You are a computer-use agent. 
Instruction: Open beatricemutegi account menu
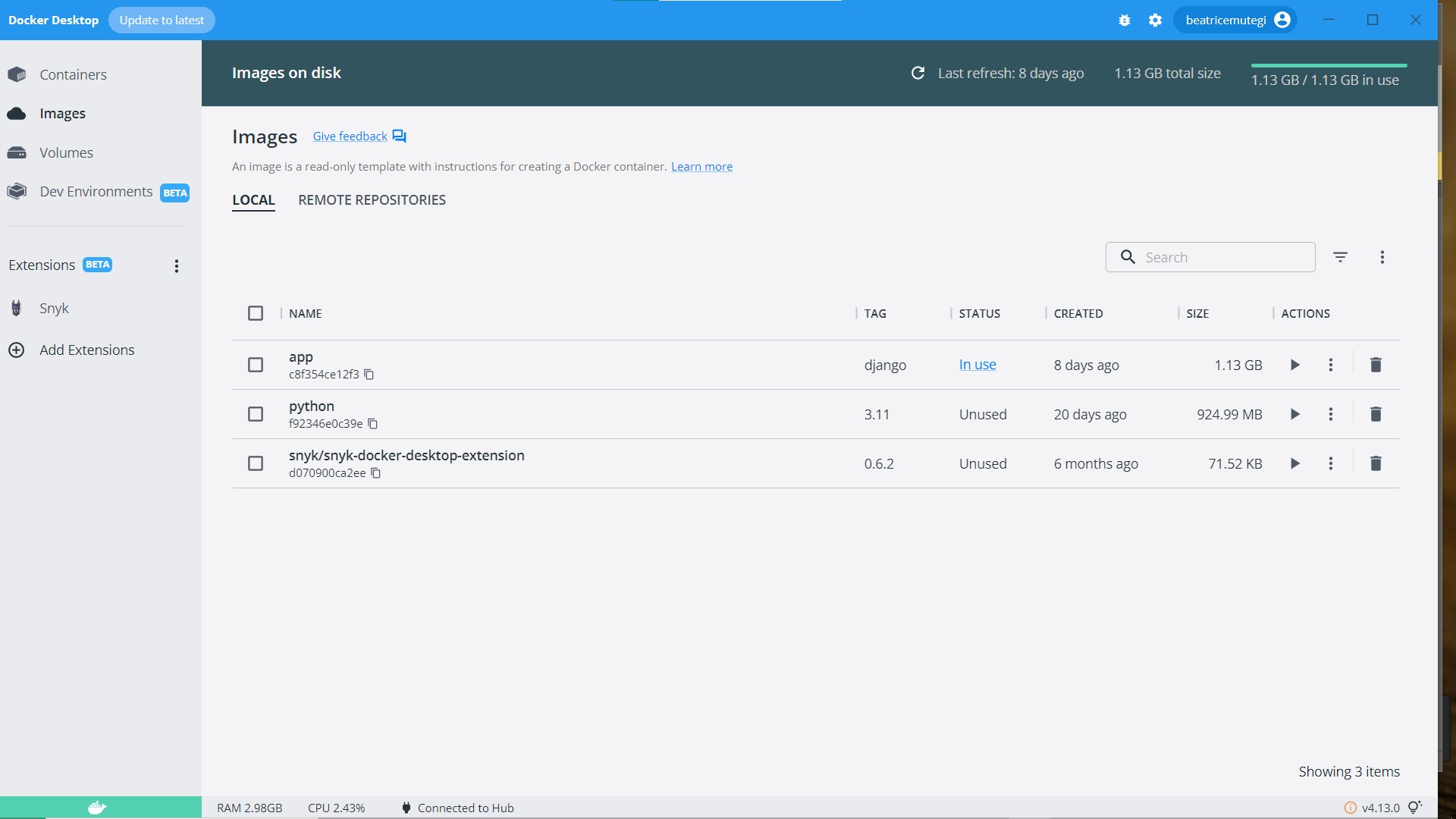click(x=1236, y=20)
